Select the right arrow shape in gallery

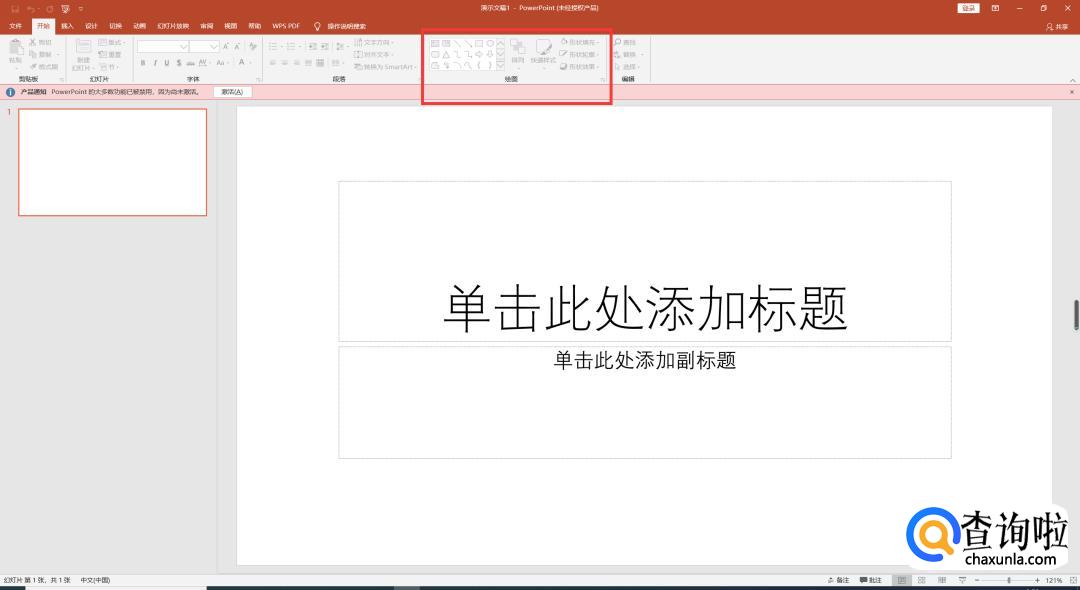(479, 54)
